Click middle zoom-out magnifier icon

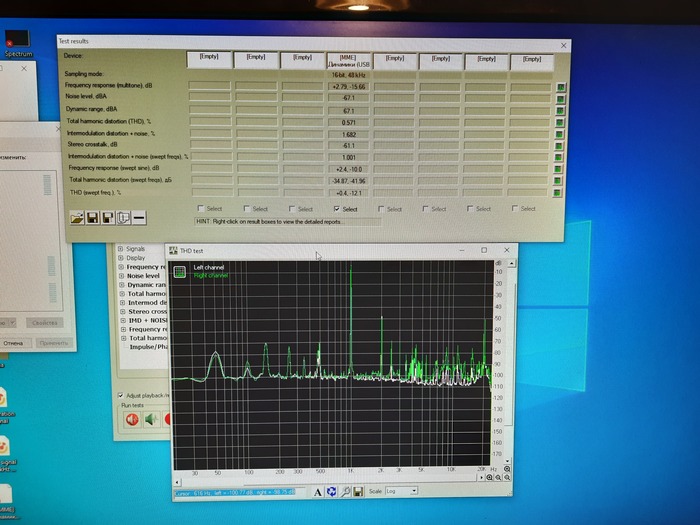coord(498,478)
